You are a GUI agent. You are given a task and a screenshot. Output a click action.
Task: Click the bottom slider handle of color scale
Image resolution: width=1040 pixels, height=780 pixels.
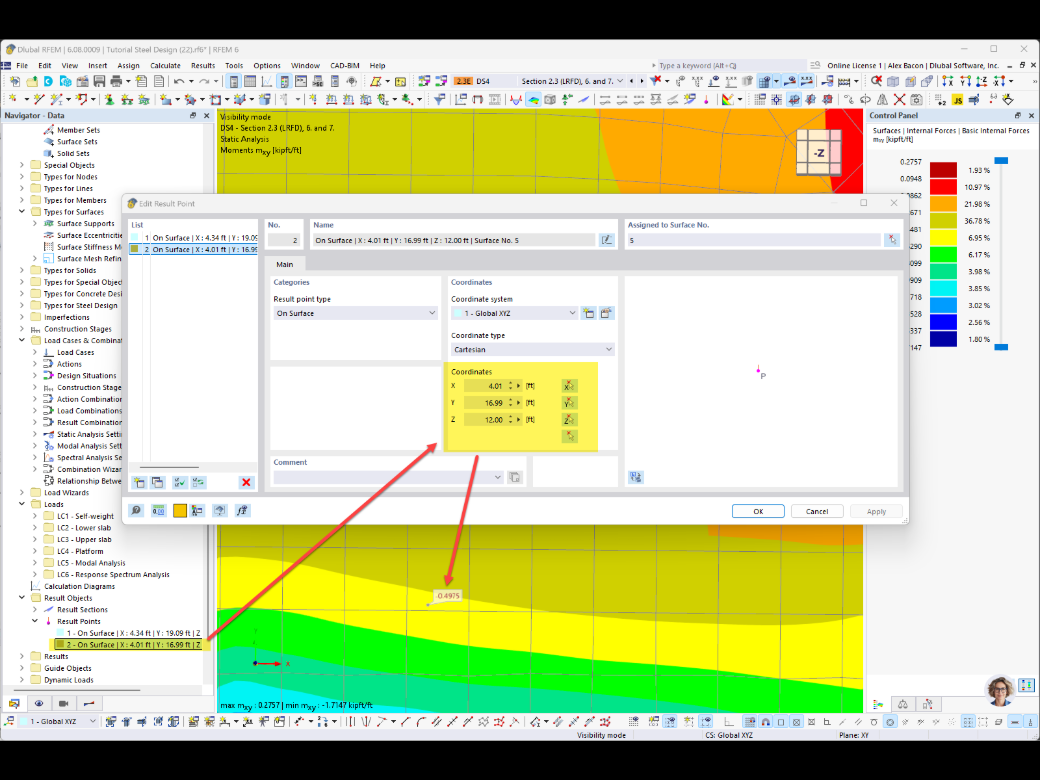(1001, 347)
